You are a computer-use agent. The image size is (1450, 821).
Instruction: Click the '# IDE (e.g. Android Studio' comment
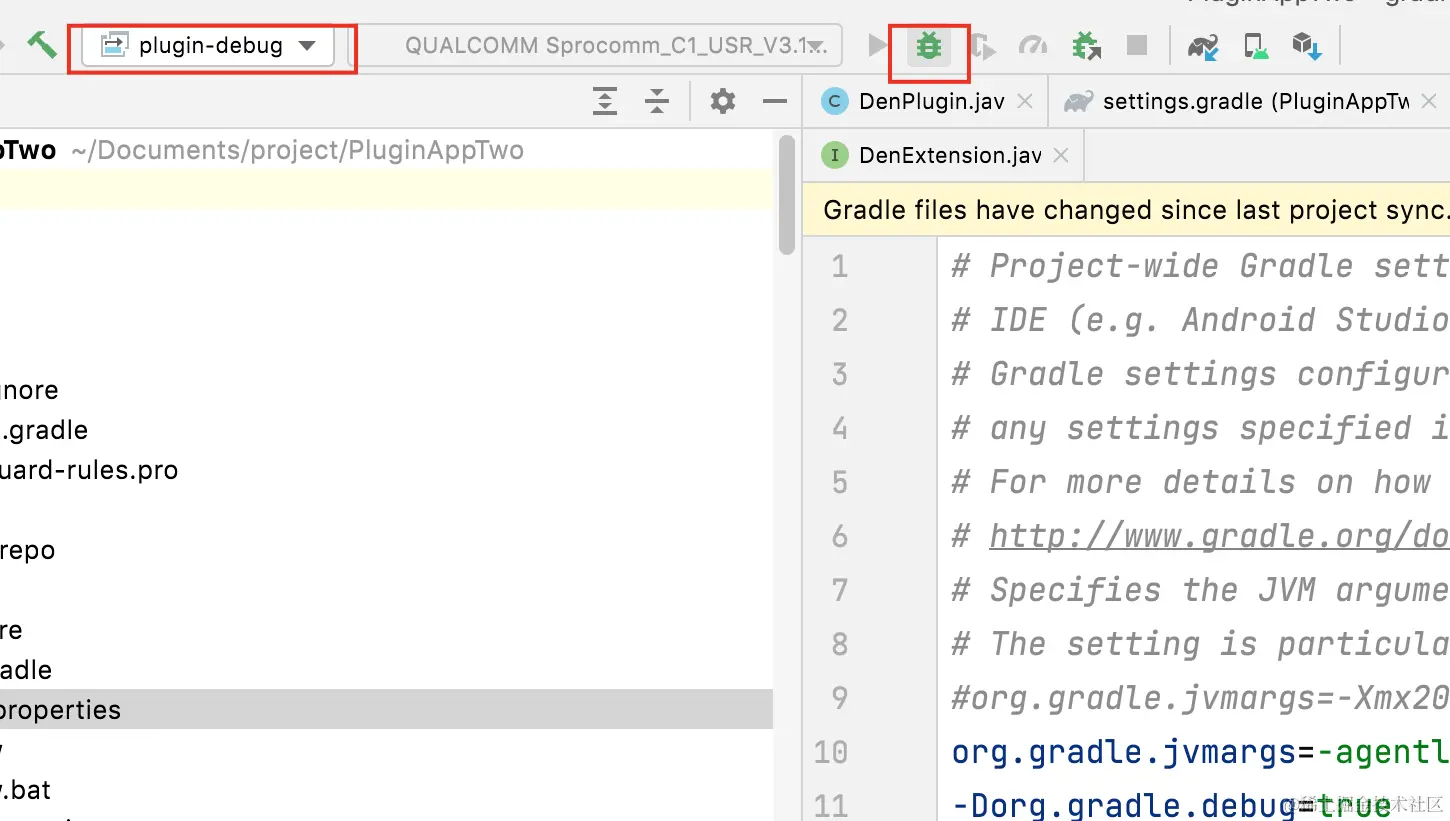[1200, 320]
